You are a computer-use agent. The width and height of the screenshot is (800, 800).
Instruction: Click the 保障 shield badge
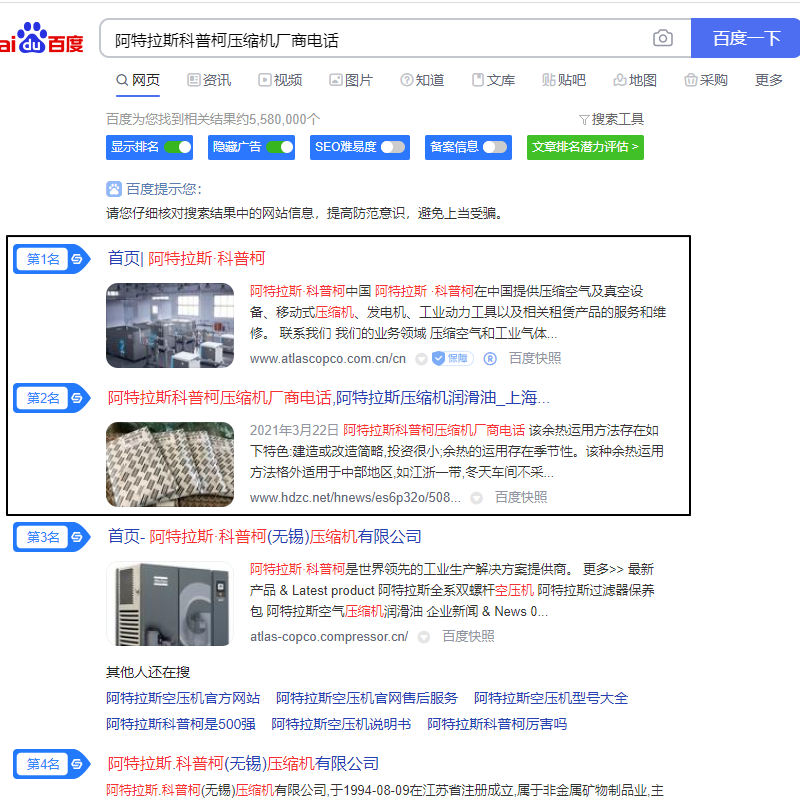(x=453, y=359)
